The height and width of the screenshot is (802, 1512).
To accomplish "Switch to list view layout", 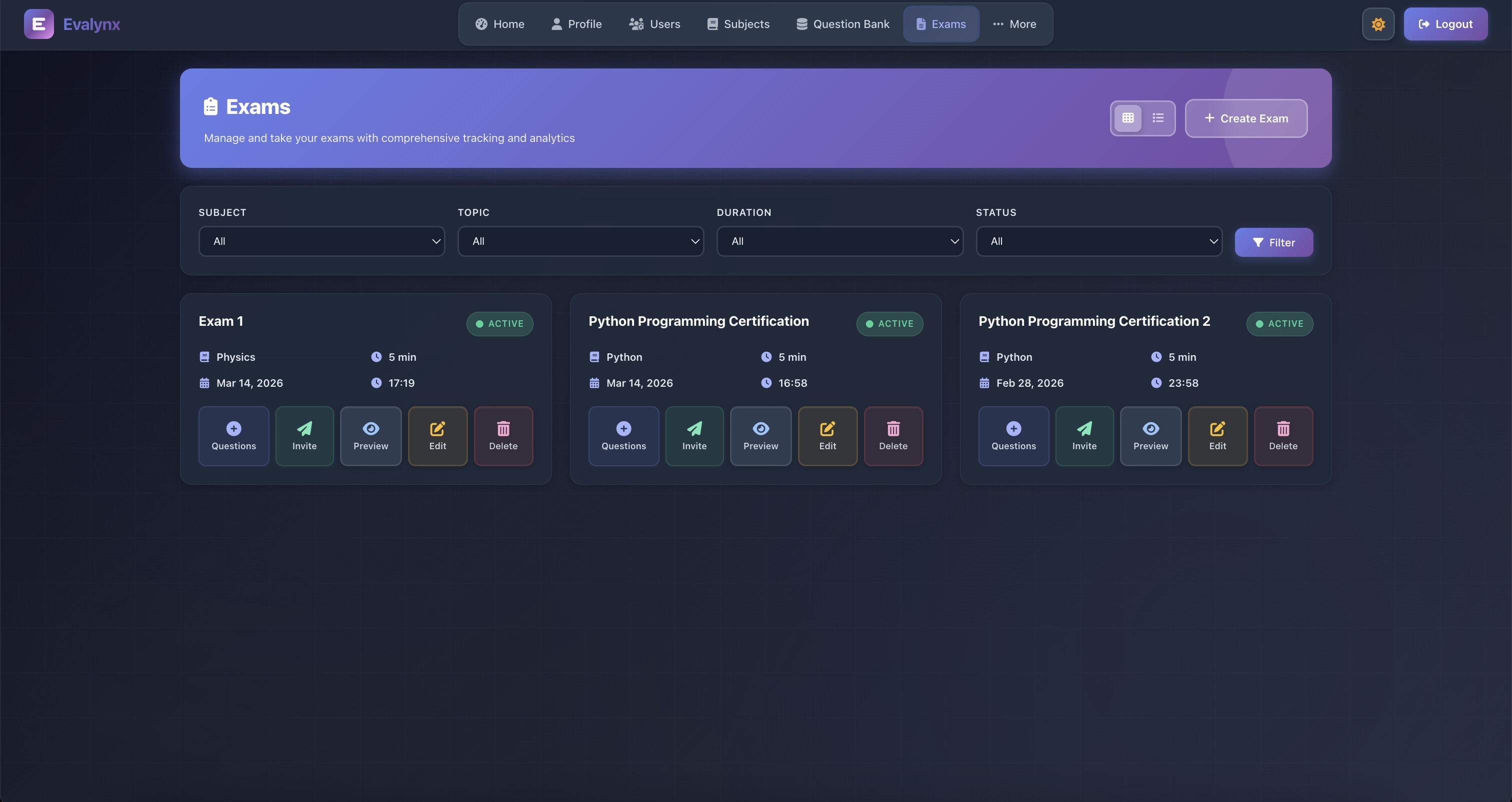I will coord(1157,118).
